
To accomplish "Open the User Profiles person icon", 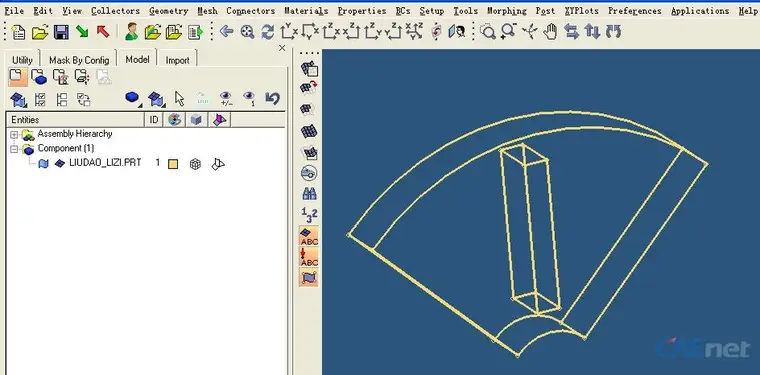I will pyautogui.click(x=131, y=32).
